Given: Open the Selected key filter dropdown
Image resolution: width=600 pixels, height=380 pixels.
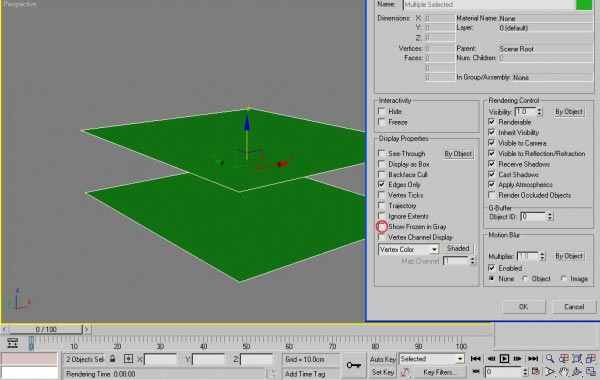Looking at the screenshot, I should pos(432,359).
